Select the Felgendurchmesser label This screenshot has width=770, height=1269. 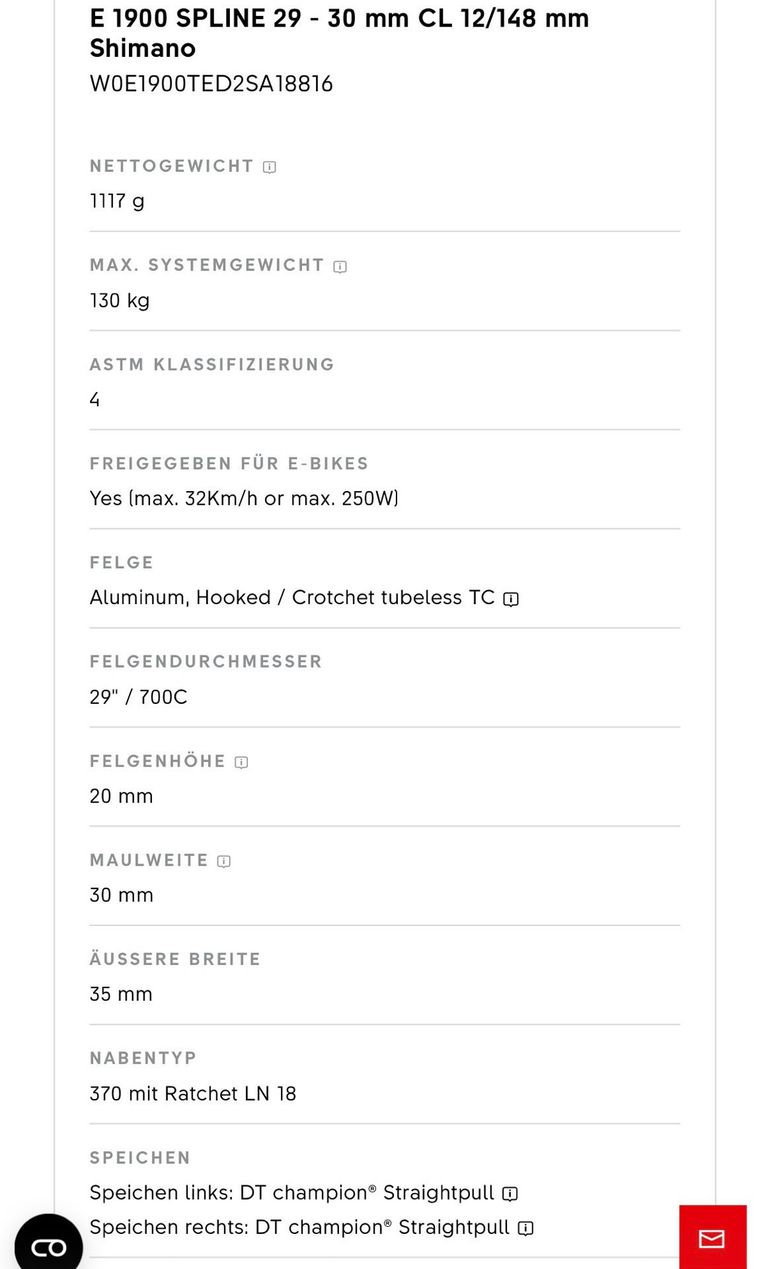[x=206, y=662]
